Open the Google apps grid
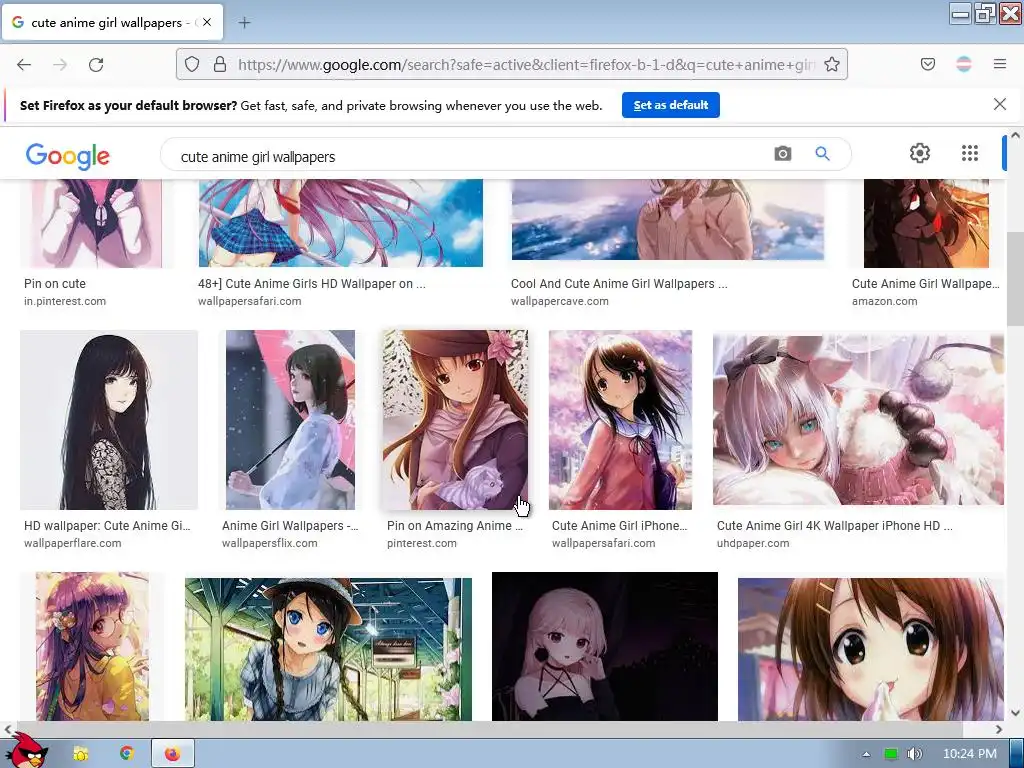 pyautogui.click(x=970, y=153)
